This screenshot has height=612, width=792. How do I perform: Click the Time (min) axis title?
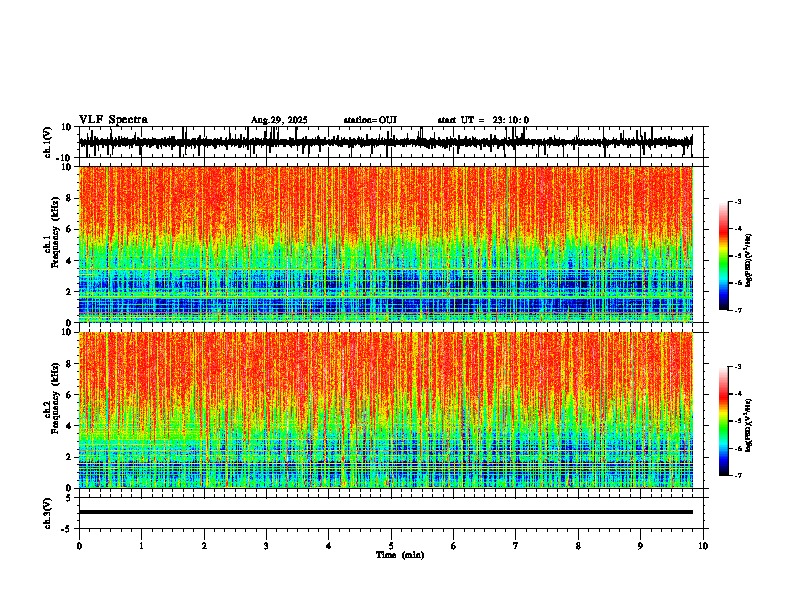400,555
